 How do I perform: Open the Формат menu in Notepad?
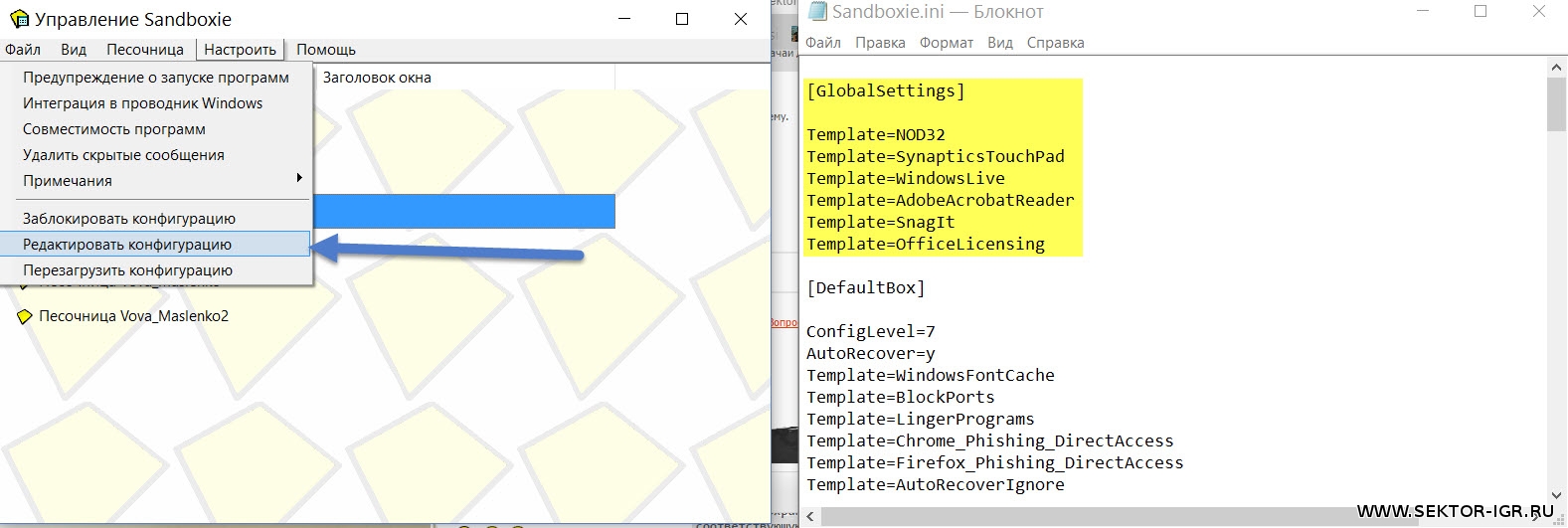pos(947,42)
